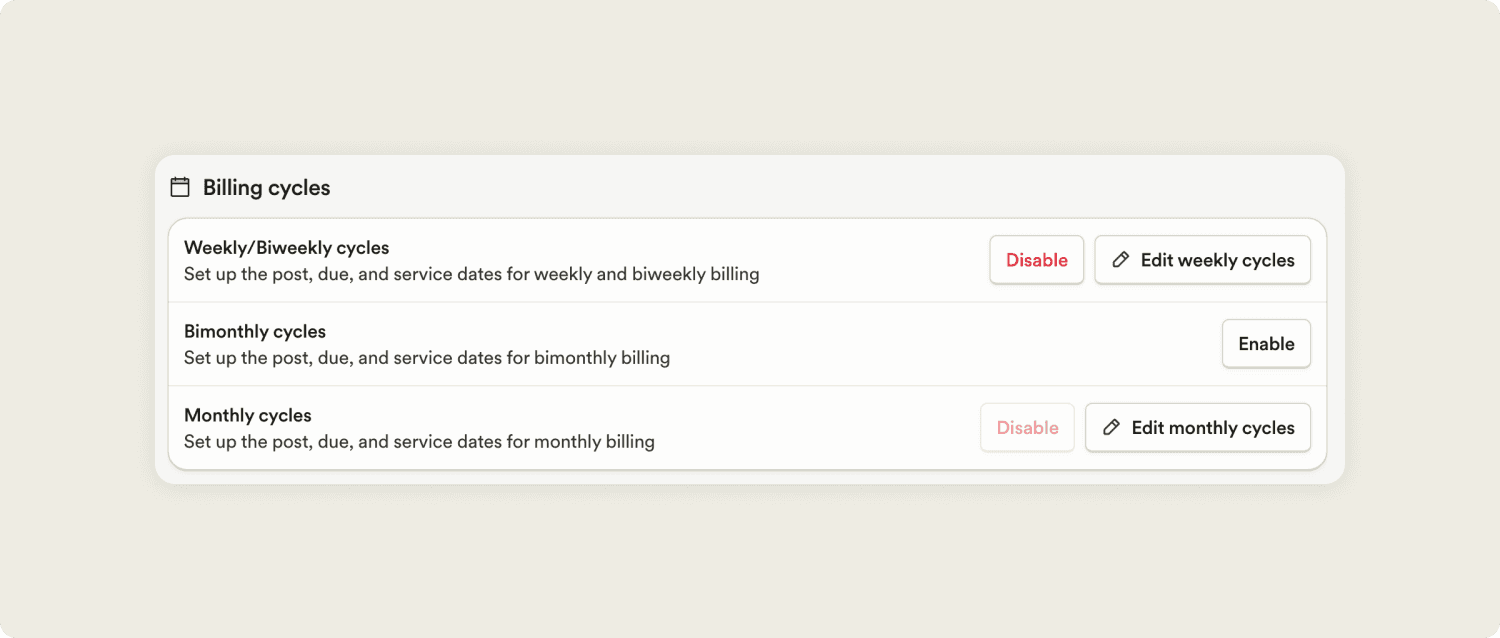Image resolution: width=1500 pixels, height=638 pixels.
Task: Click the weekly and biweekly billing description text
Action: [x=471, y=274]
